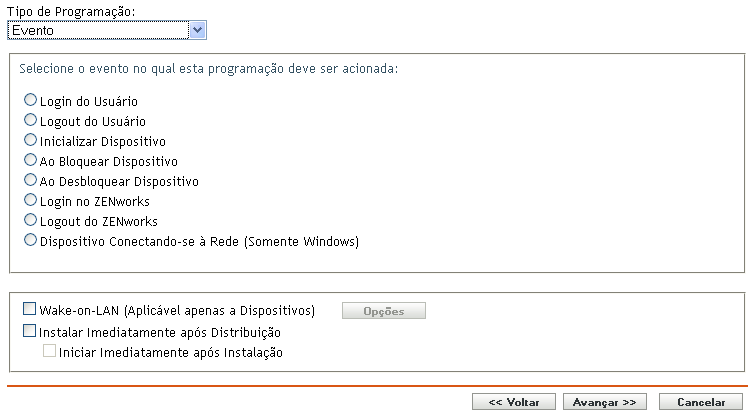Open the Tipo de Programação dropdown arrow
This screenshot has width=751, height=418.
point(197,30)
